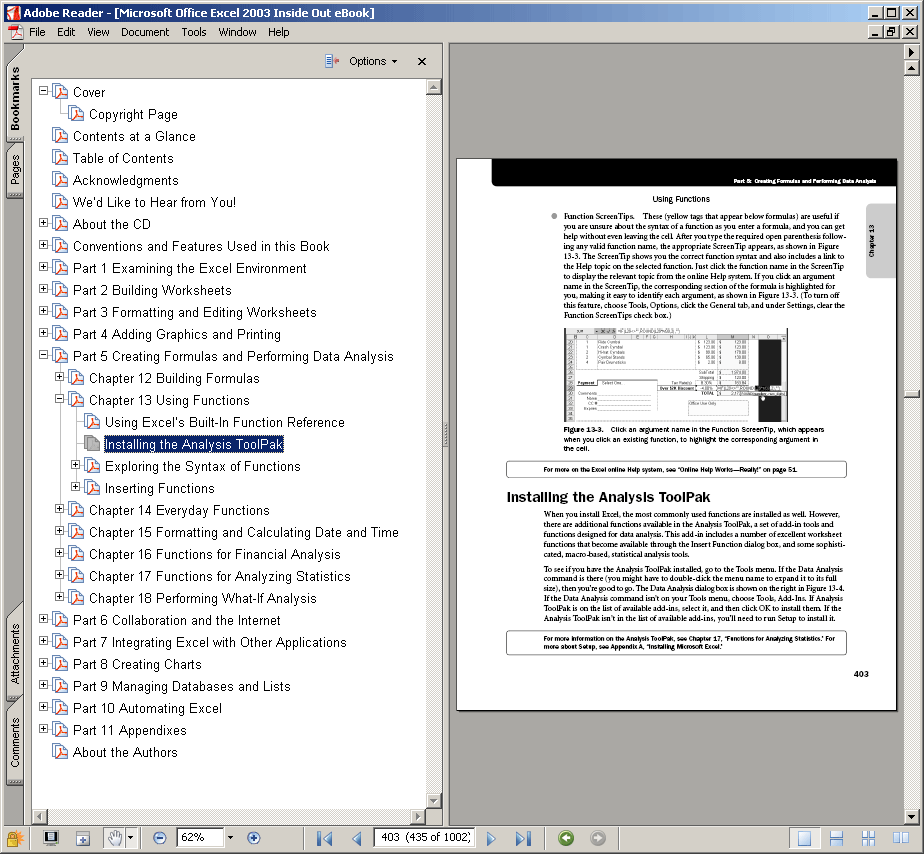This screenshot has width=924, height=854.
Task: Go to the last page
Action: click(x=523, y=838)
